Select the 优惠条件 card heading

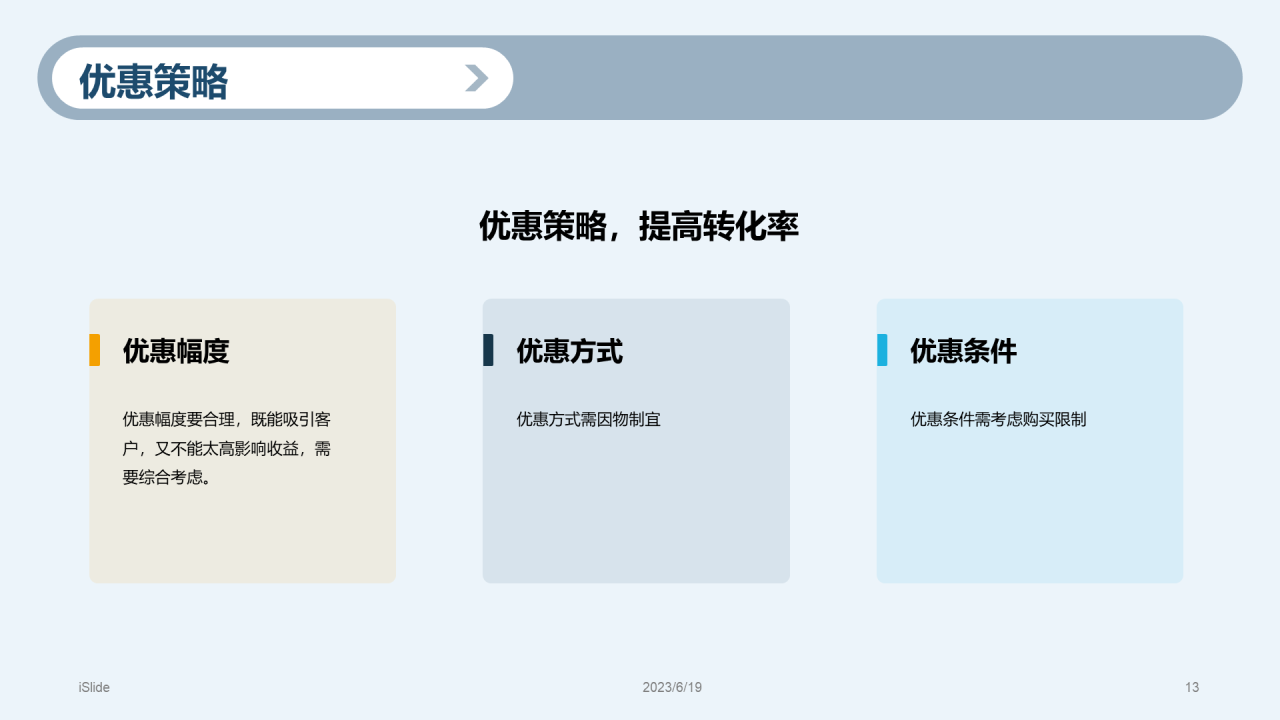963,351
